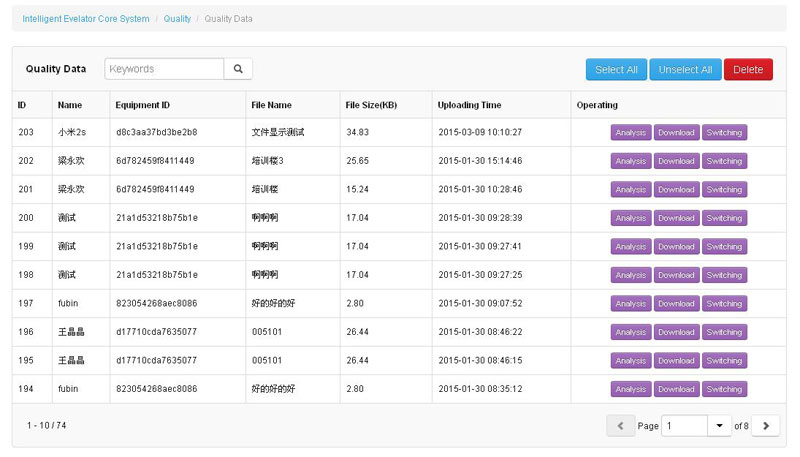
Task: Open the Quality breadcrumb link
Action: (x=177, y=19)
